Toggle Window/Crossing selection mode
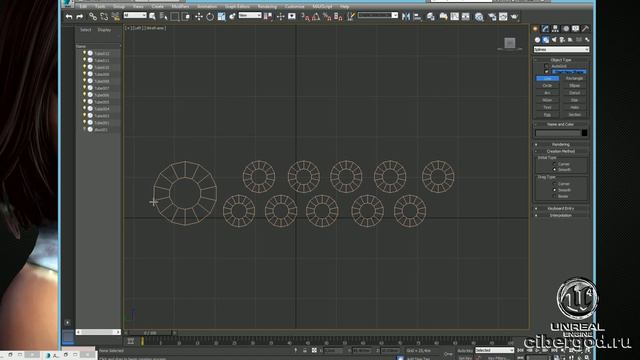640x360 pixels. pyautogui.click(x=186, y=16)
